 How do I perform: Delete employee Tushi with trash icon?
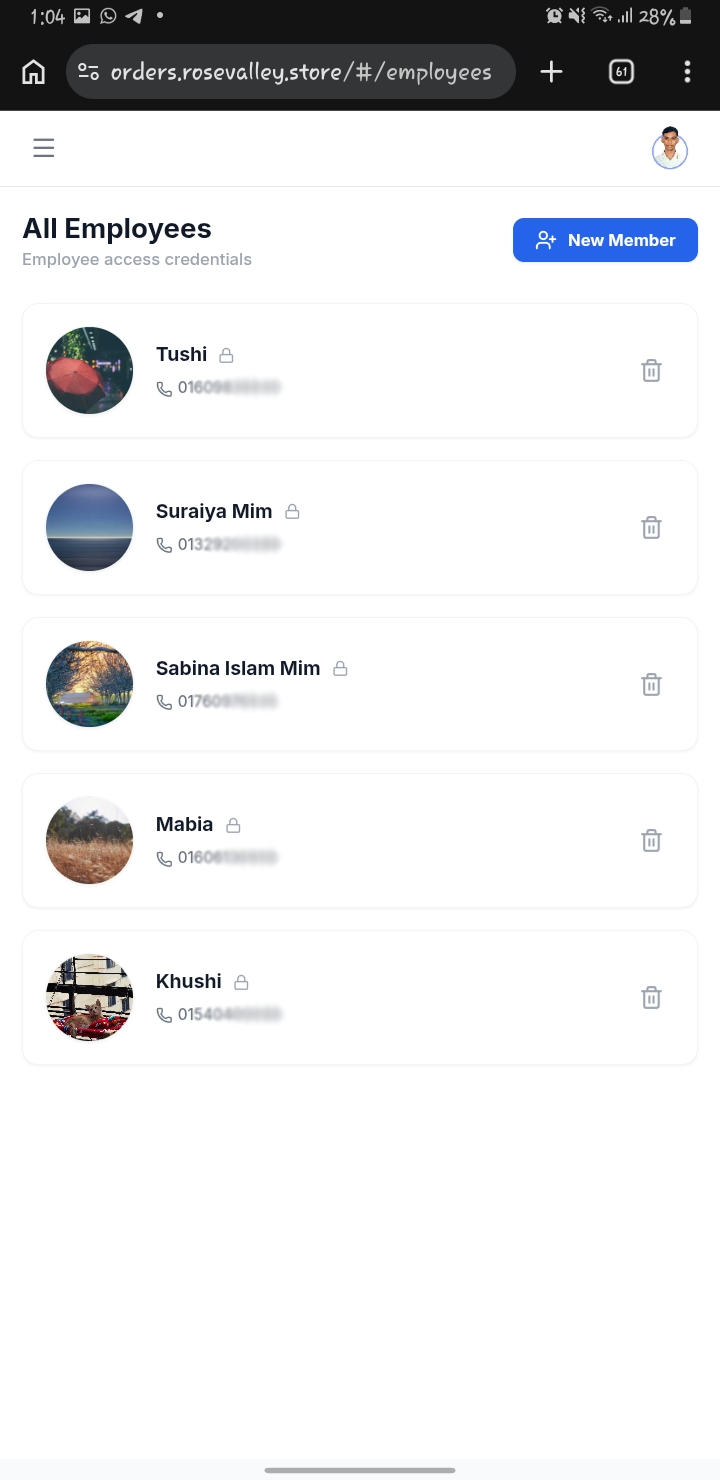click(x=651, y=371)
